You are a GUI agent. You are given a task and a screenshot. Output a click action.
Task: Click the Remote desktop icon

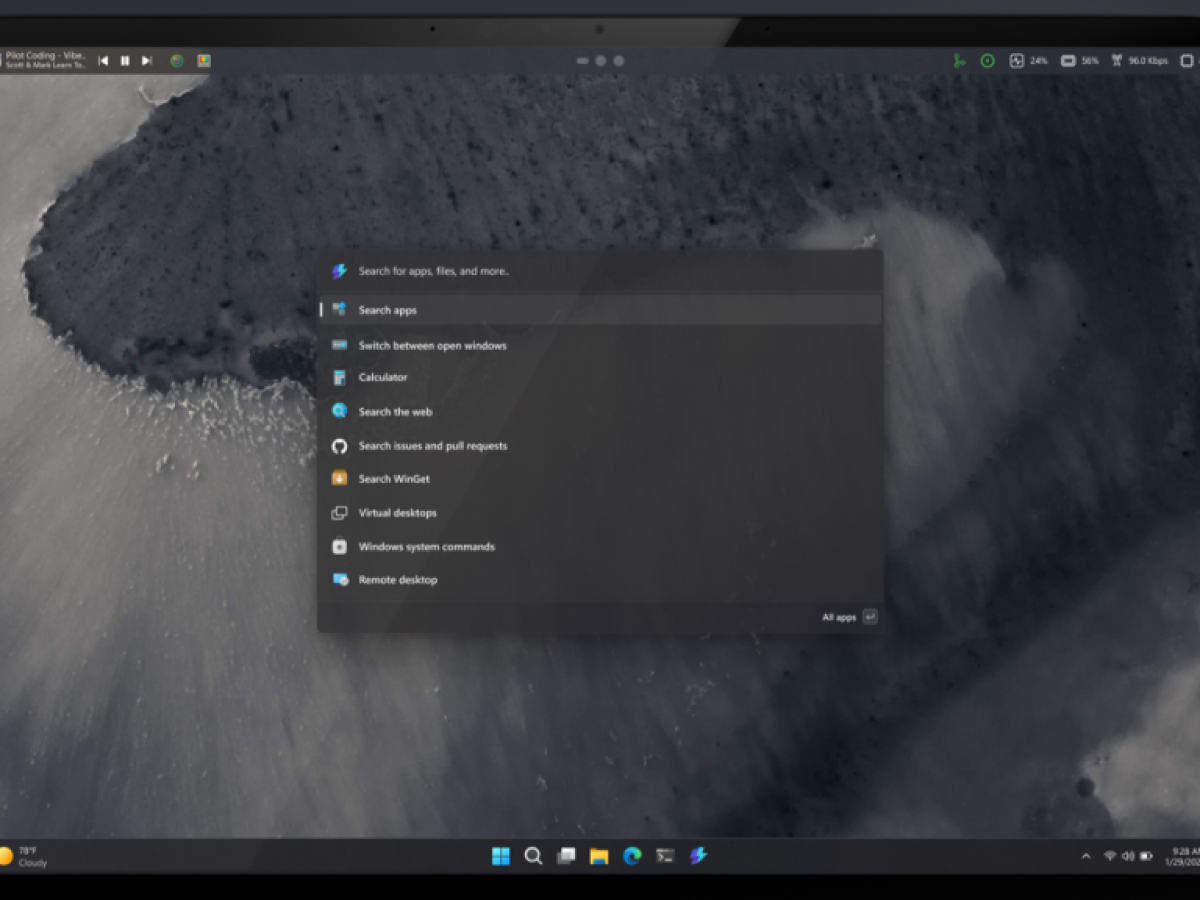339,580
